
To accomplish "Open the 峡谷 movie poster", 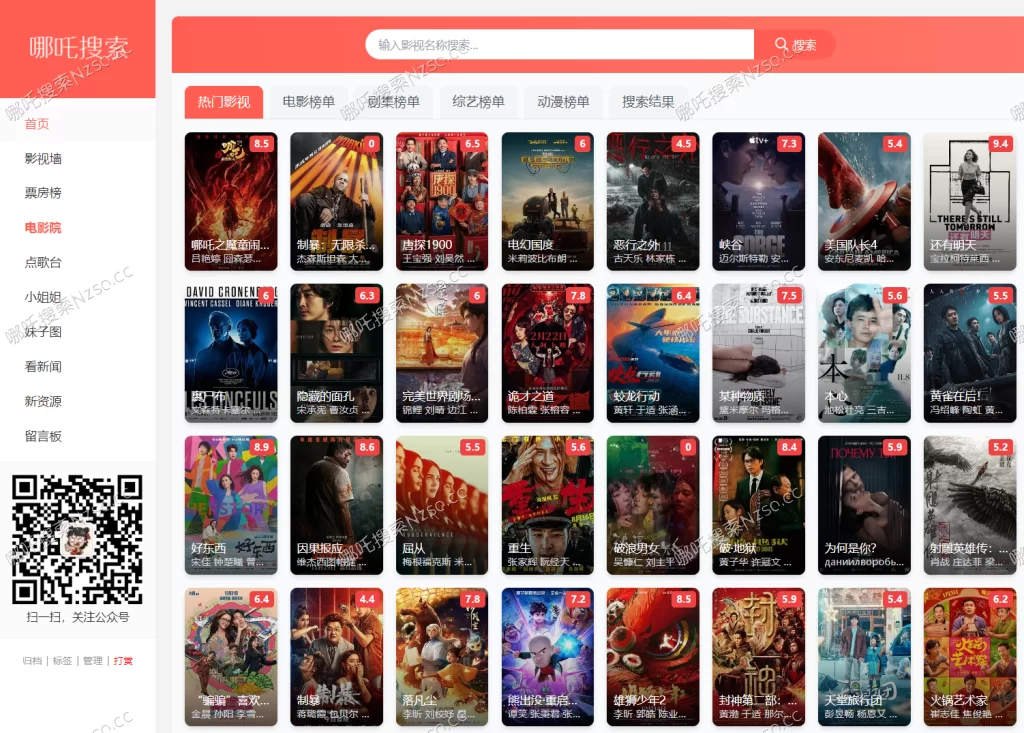I will pos(759,201).
